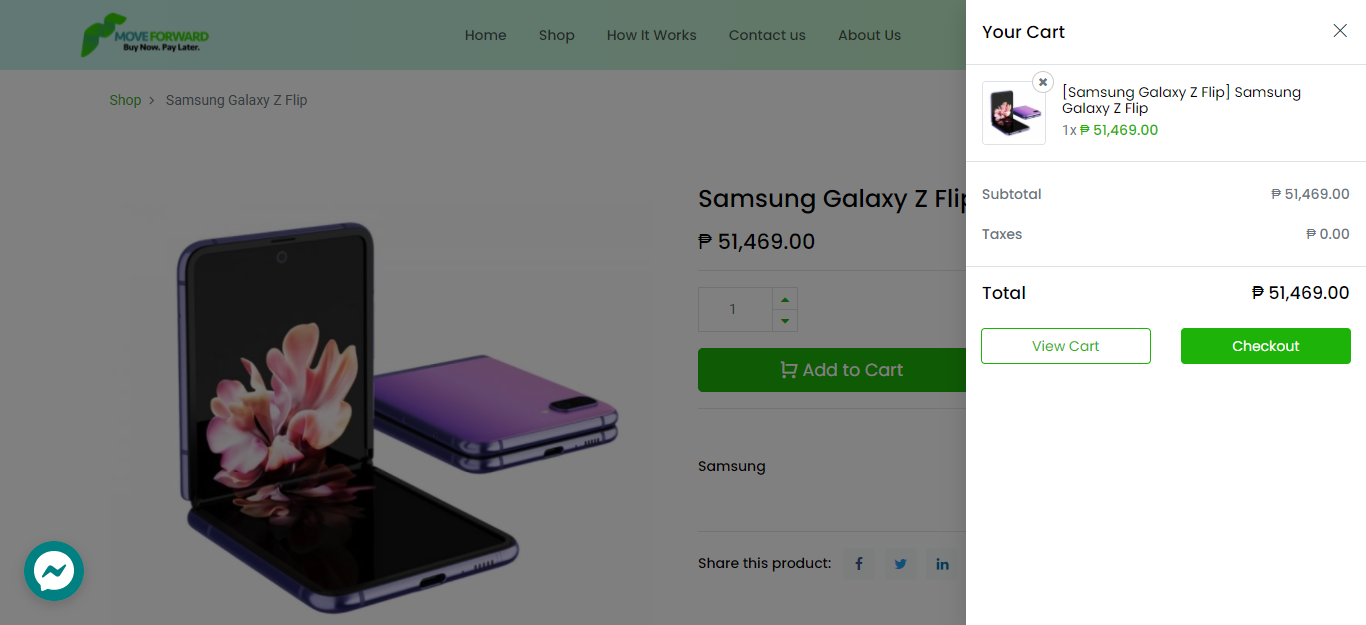This screenshot has height=625, width=1366.
Task: Click the Checkout button
Action: click(1265, 345)
